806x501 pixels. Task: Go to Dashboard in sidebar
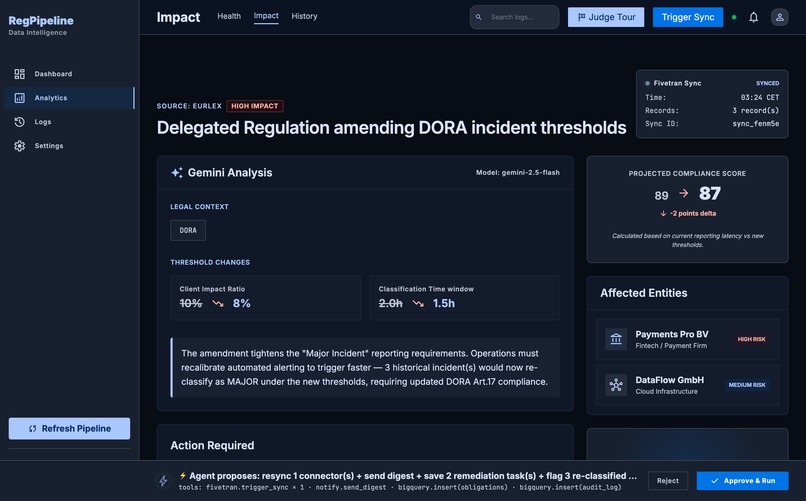69,74
